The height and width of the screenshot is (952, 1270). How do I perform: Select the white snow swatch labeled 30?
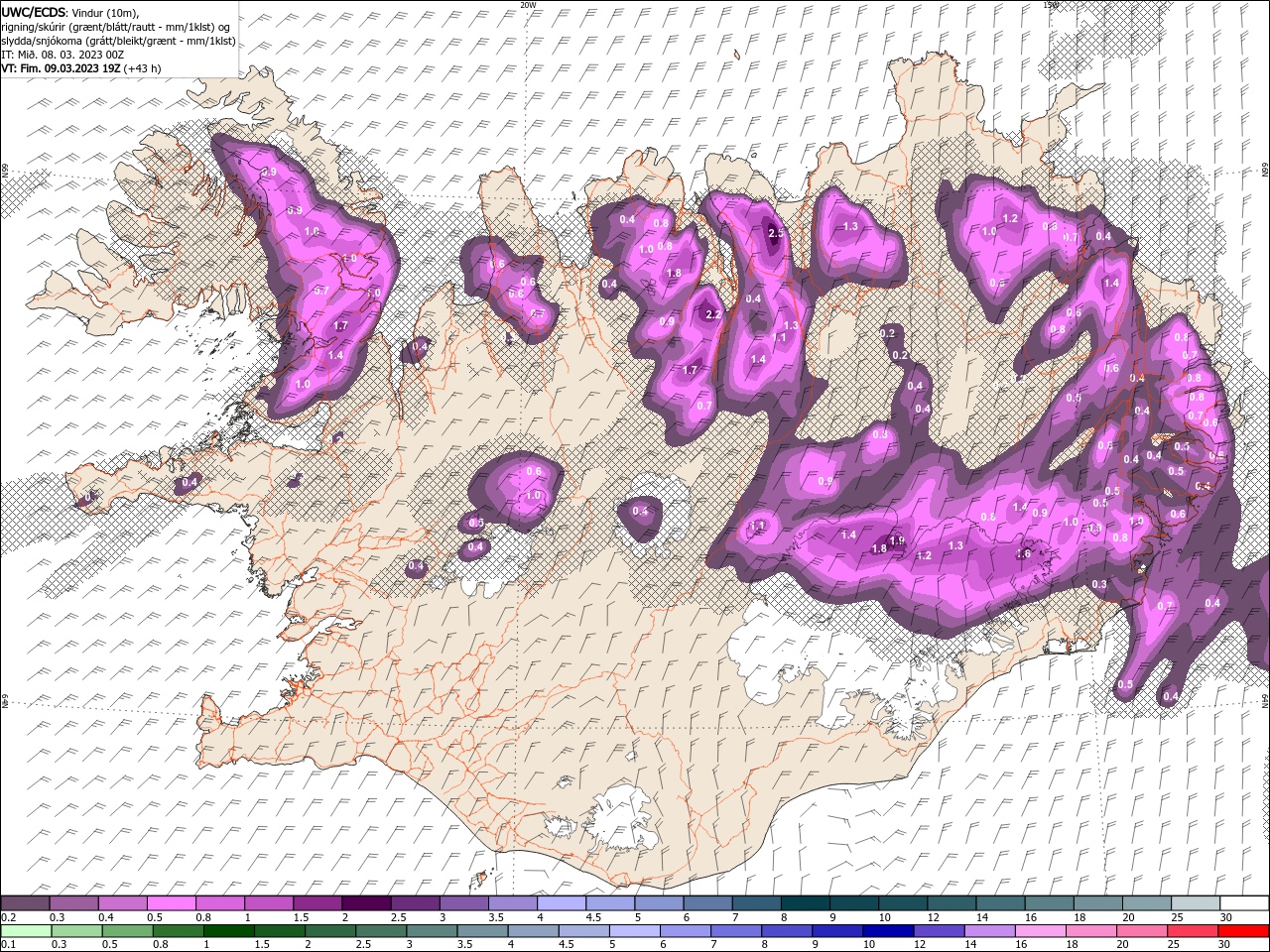click(1243, 903)
